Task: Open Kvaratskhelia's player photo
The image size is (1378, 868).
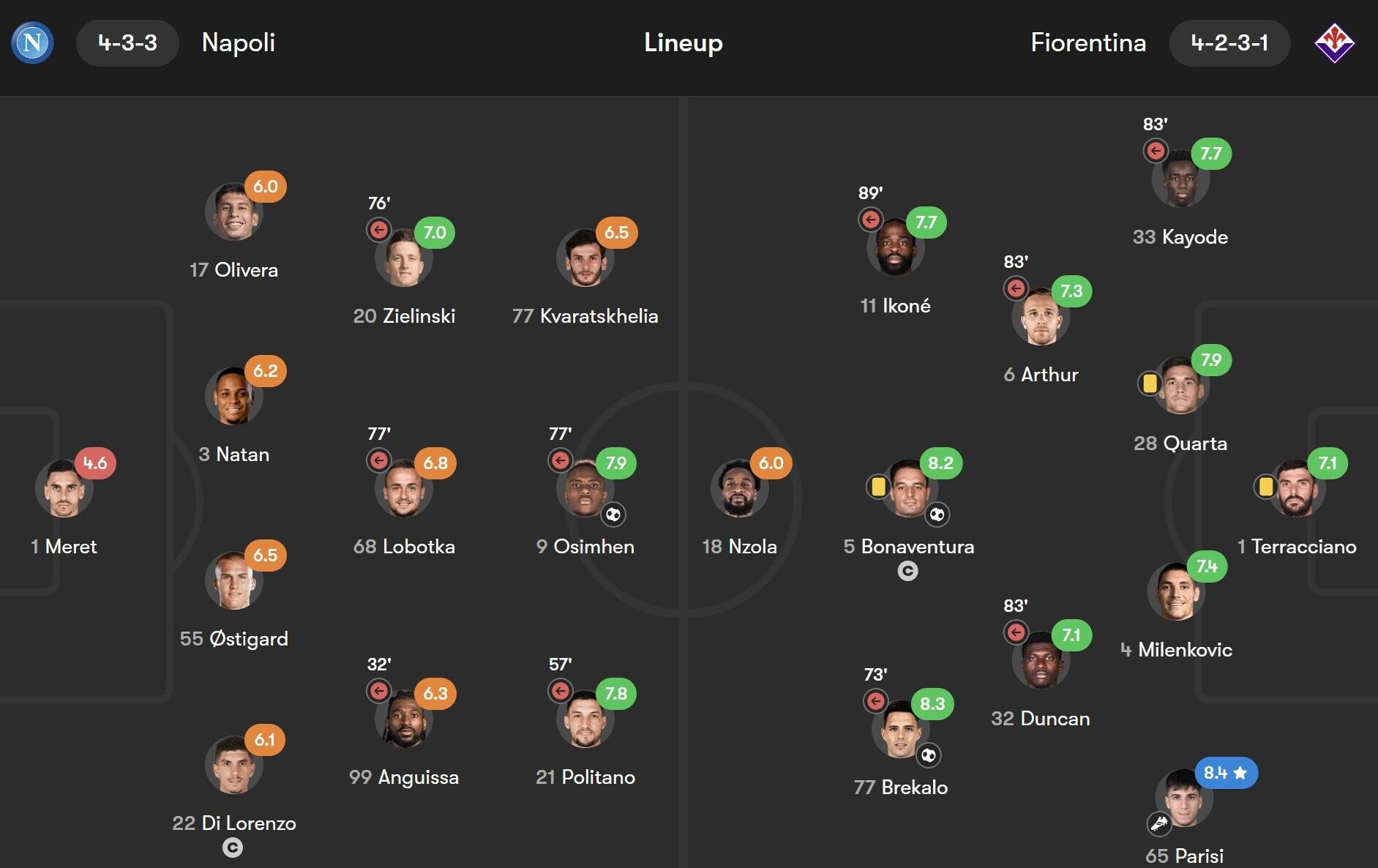Action: click(584, 259)
